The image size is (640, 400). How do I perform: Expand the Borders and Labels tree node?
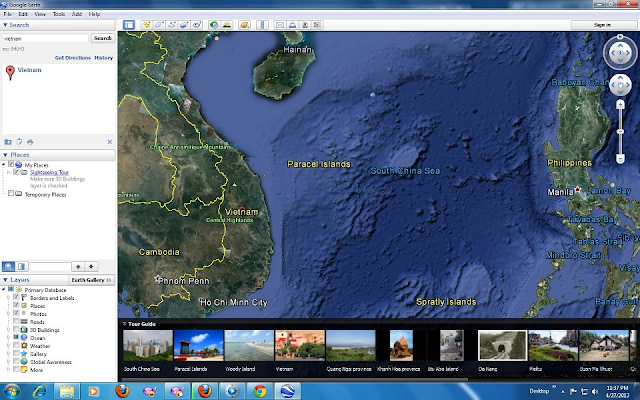(x=9, y=298)
